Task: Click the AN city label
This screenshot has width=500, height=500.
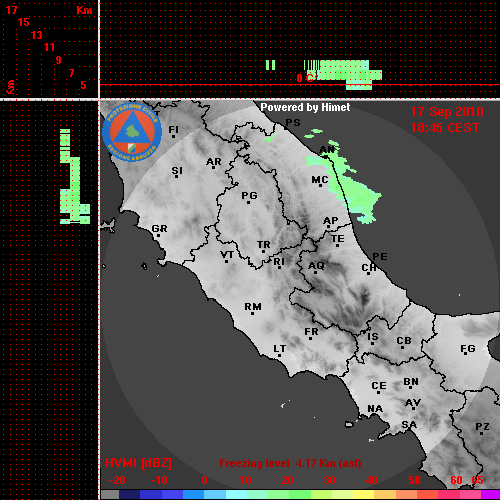Action: tap(327, 150)
